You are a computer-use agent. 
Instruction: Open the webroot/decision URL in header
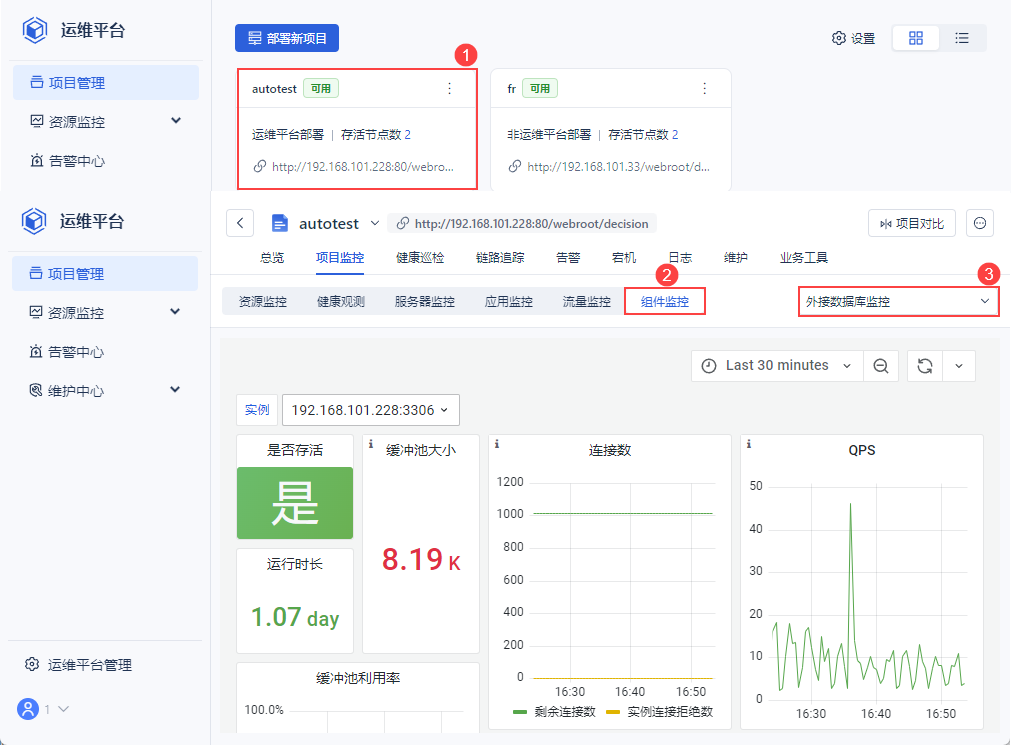(x=531, y=223)
